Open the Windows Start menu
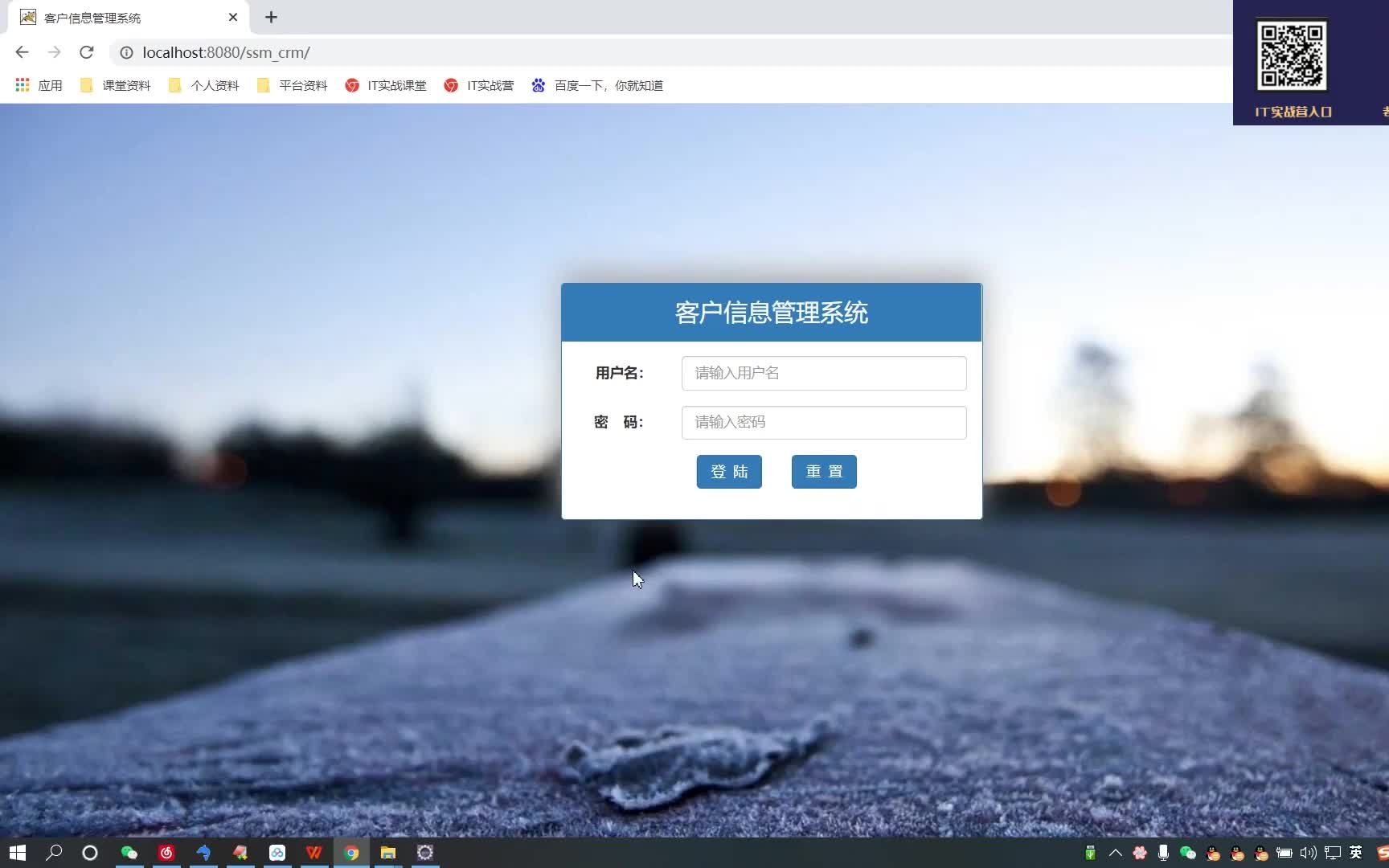This screenshot has height=868, width=1389. coord(18,853)
